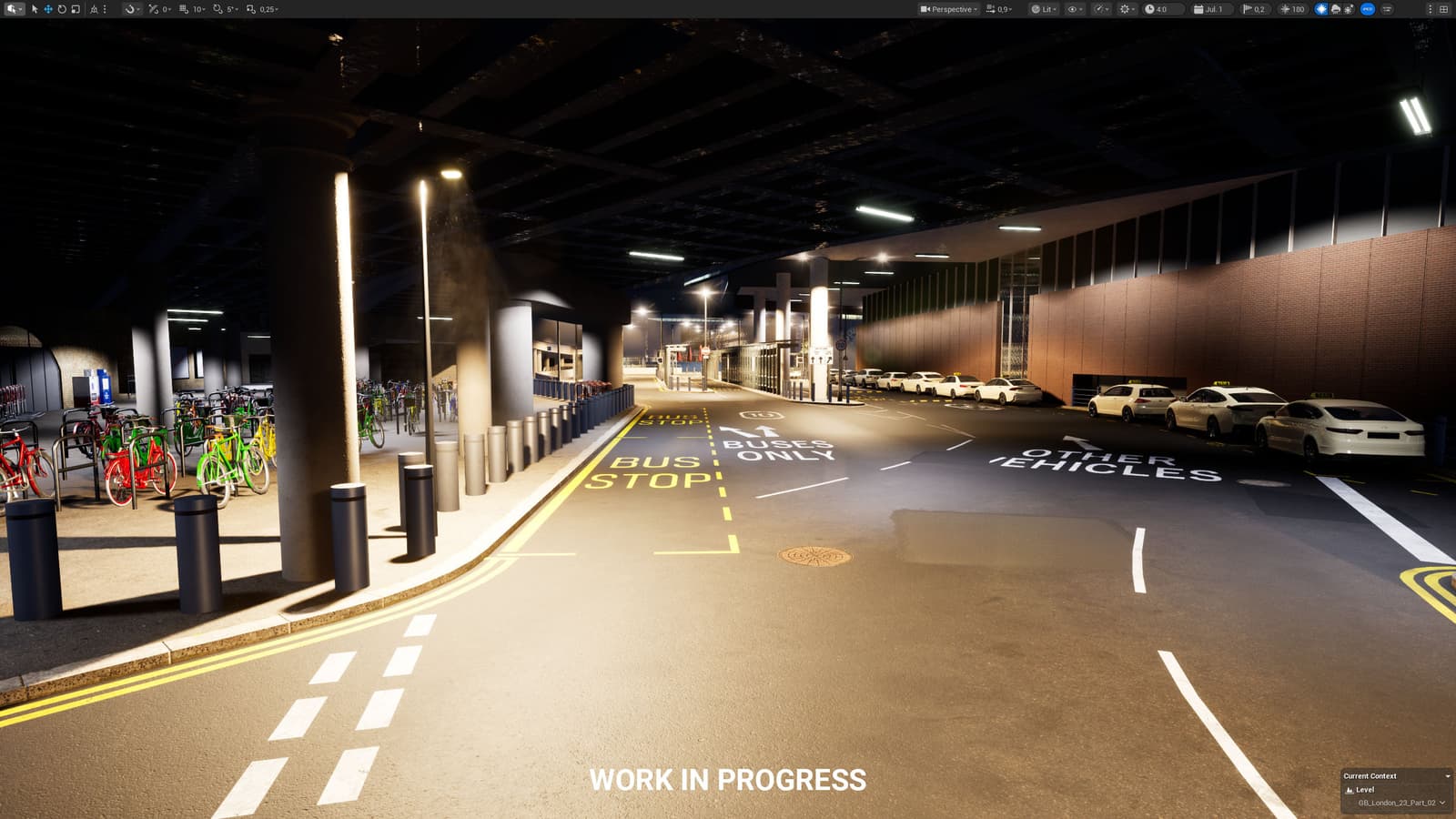Click the time of day 4.0 field
This screenshot has height=819, width=1456.
(1164, 9)
